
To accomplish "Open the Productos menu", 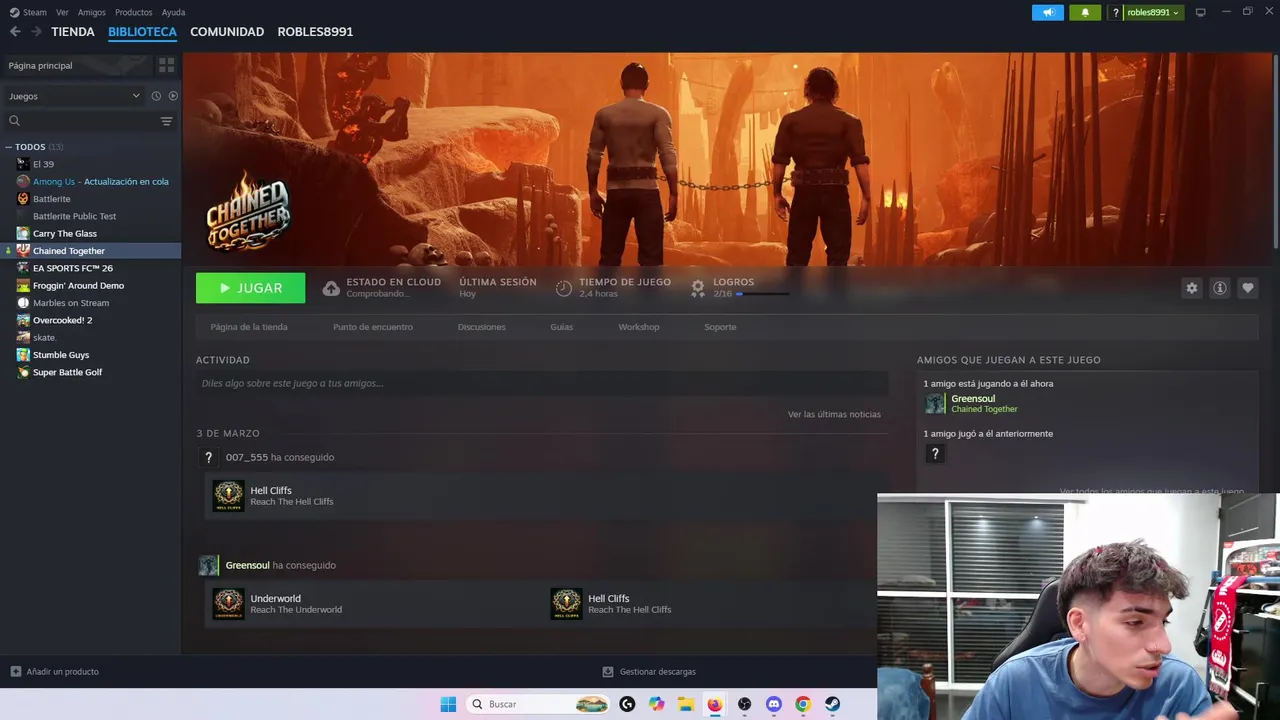I will tap(134, 12).
